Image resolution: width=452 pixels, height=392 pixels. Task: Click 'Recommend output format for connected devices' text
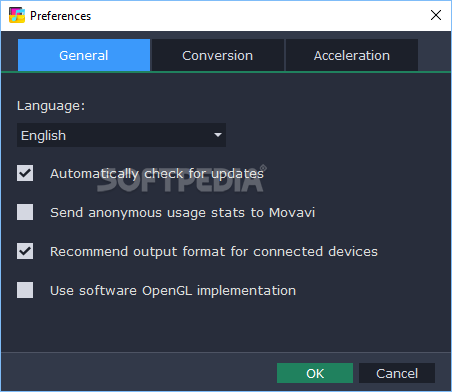click(x=214, y=252)
